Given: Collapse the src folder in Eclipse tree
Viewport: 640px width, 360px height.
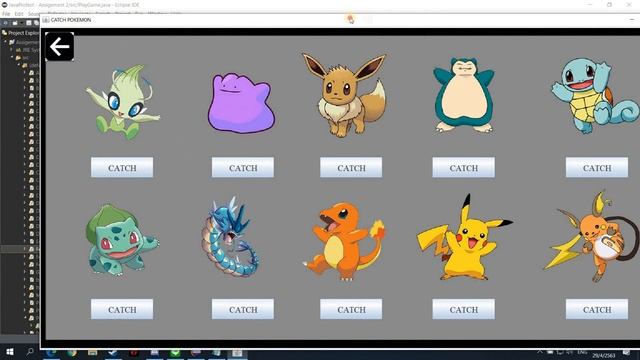Looking at the screenshot, I should (x=12, y=58).
